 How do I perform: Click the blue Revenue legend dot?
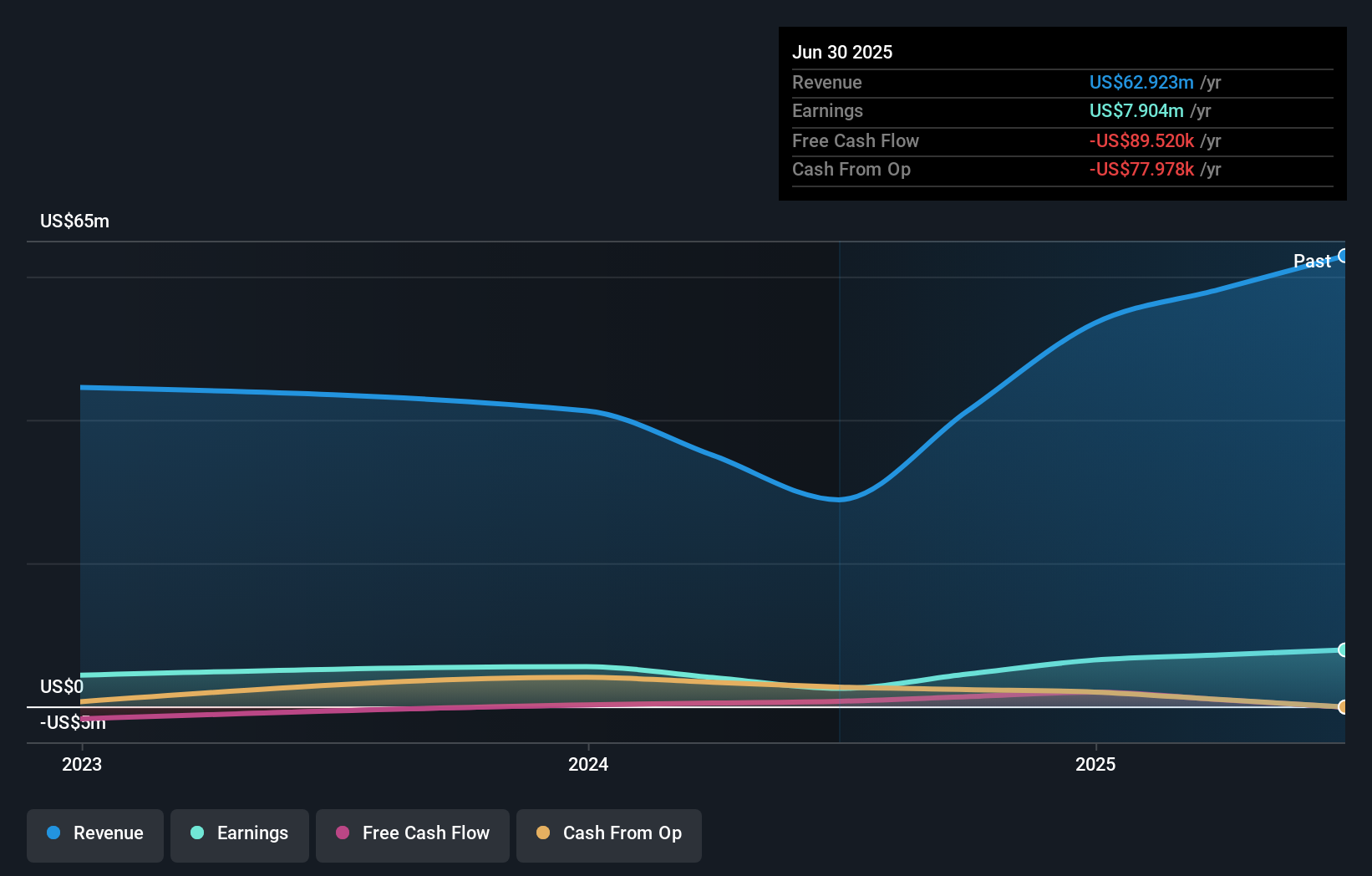tap(55, 833)
